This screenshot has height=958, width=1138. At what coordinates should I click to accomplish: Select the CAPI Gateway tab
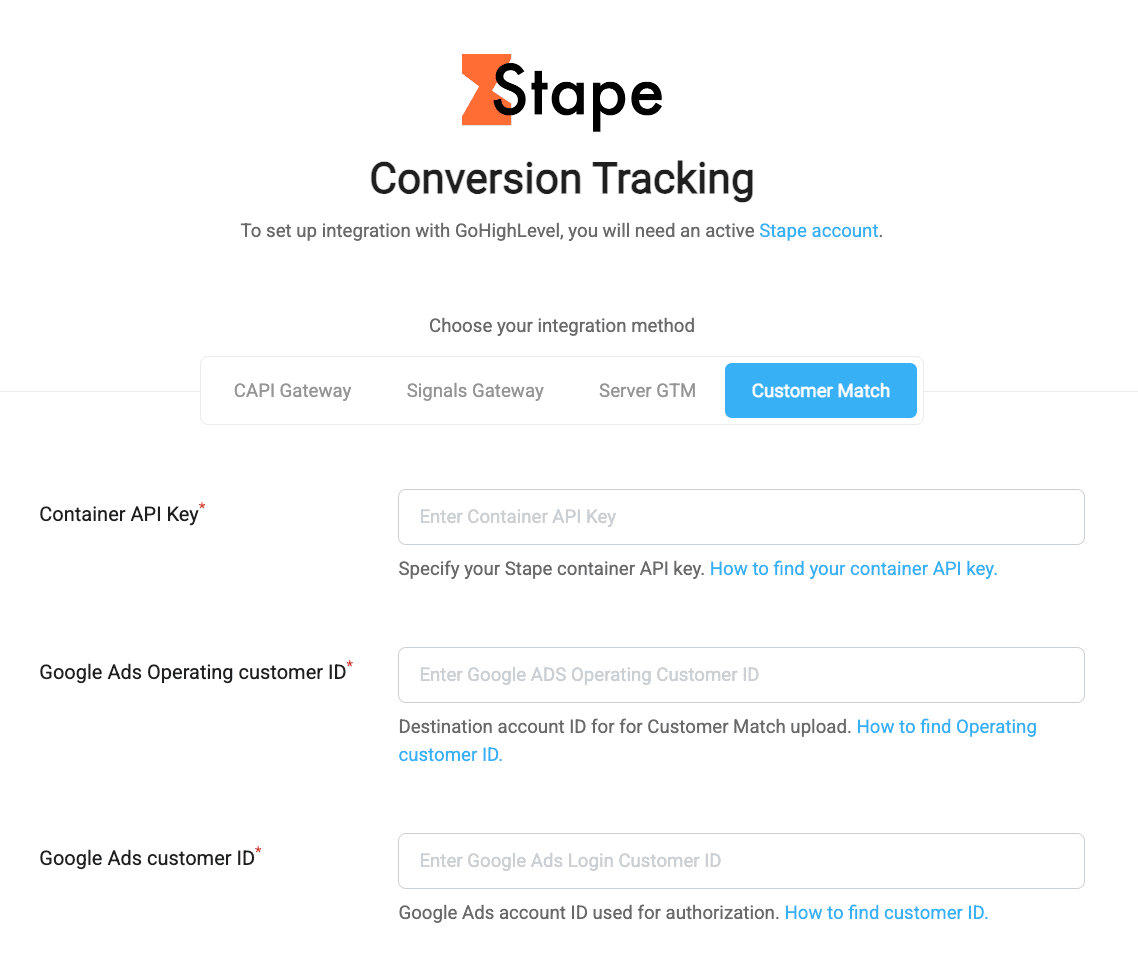point(292,390)
